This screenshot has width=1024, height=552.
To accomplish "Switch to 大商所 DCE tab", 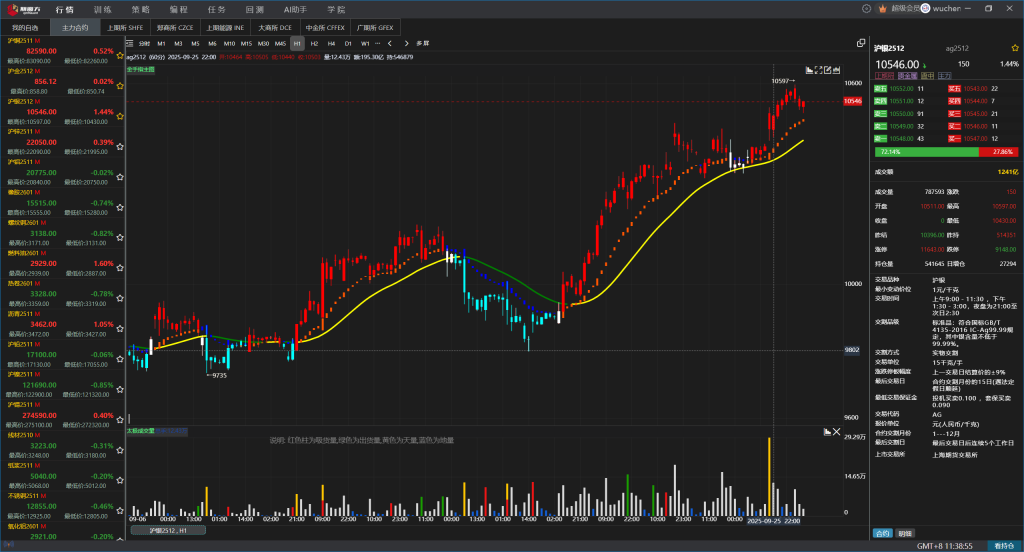I will pyautogui.click(x=275, y=27).
